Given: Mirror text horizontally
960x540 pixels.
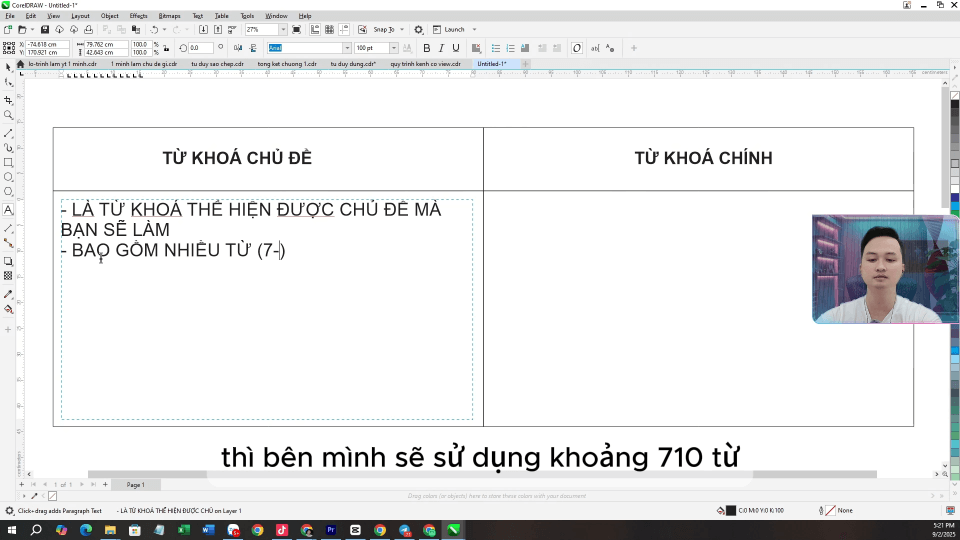Looking at the screenshot, I should [238, 48].
